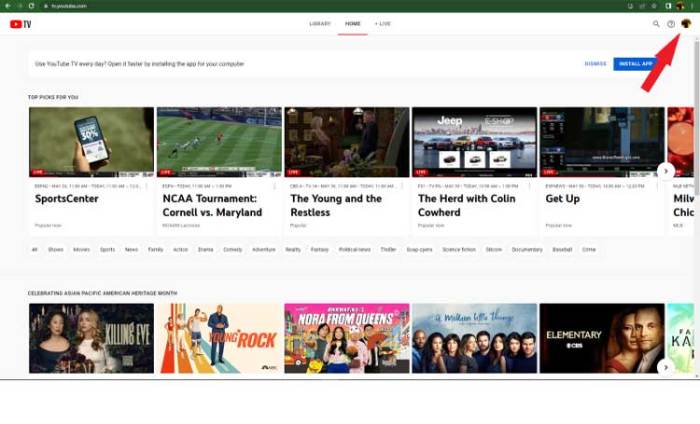Select the Sitcom filter chip
The height and width of the screenshot is (424, 700).
[x=494, y=249]
